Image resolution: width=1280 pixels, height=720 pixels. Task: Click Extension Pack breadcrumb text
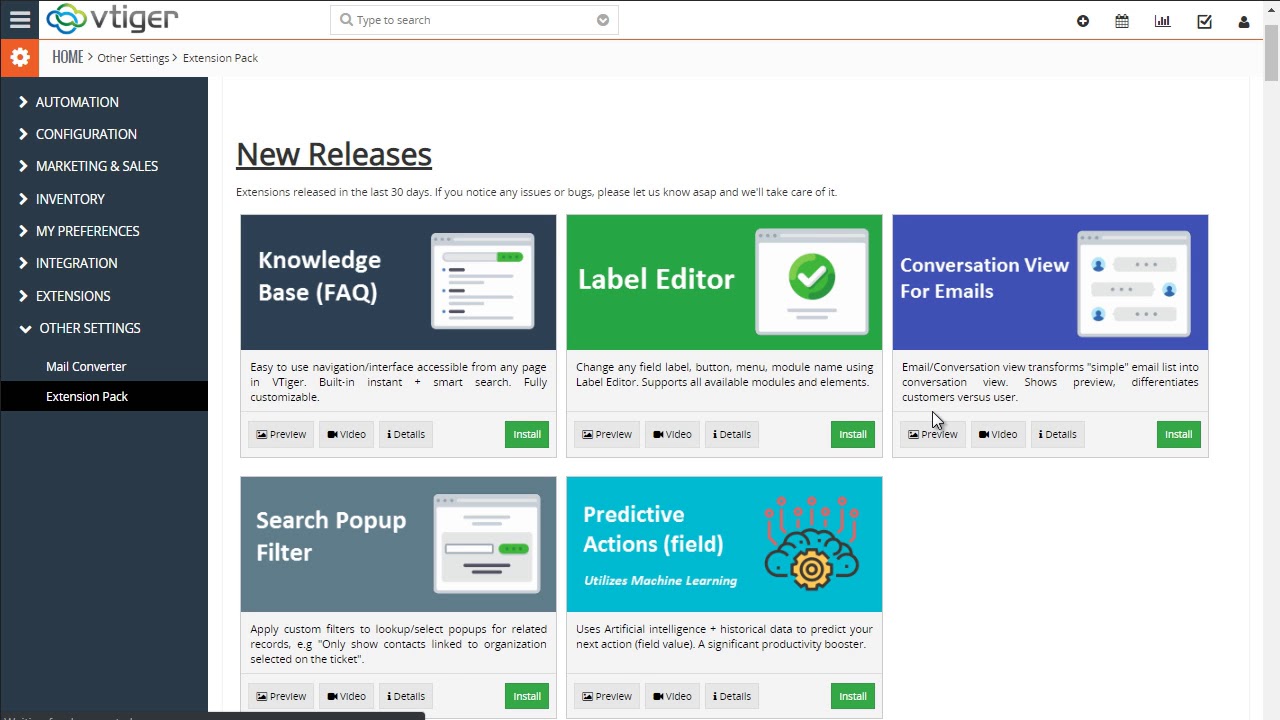coord(220,58)
